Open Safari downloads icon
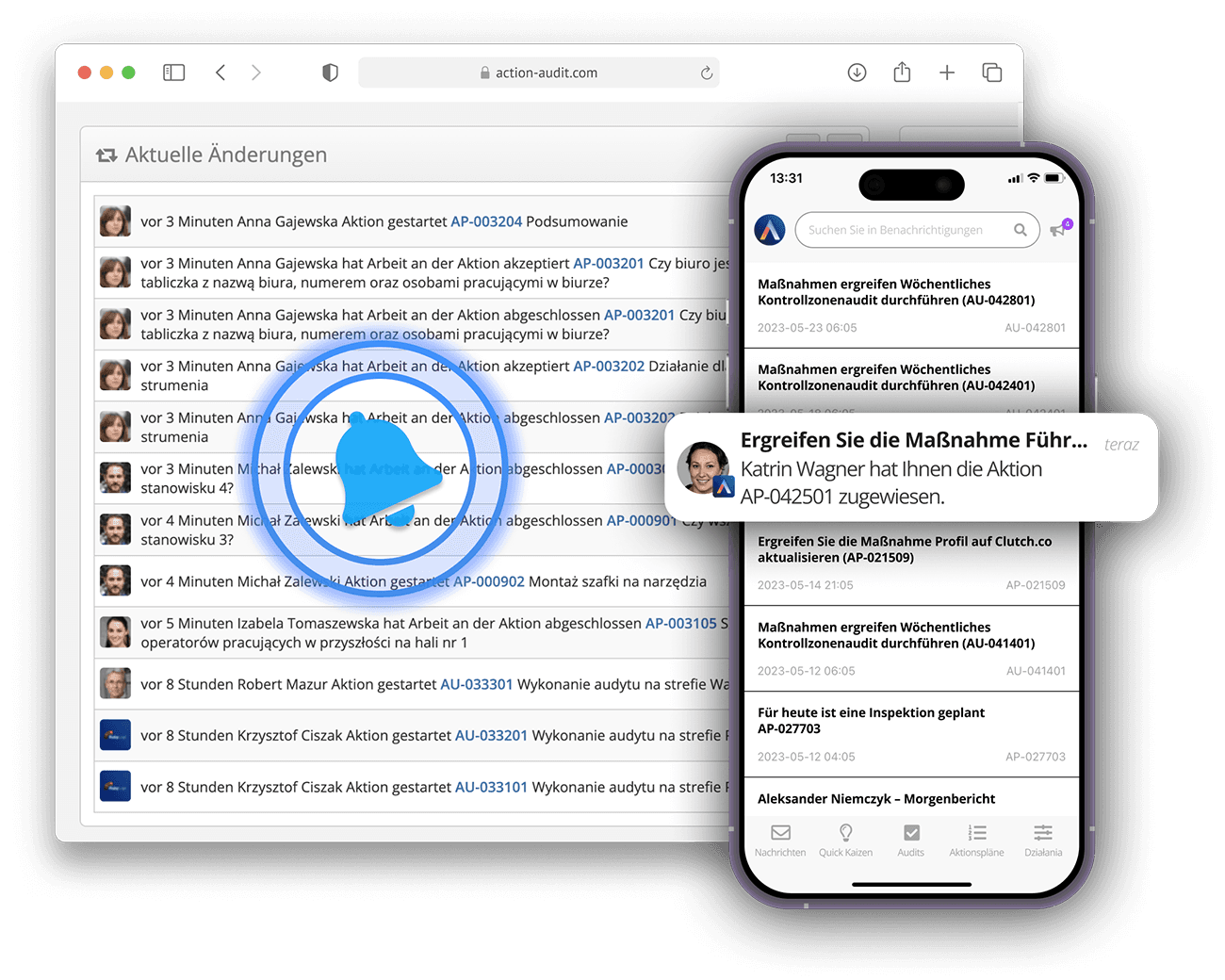Screen dimensions: 1225x980 point(857,73)
